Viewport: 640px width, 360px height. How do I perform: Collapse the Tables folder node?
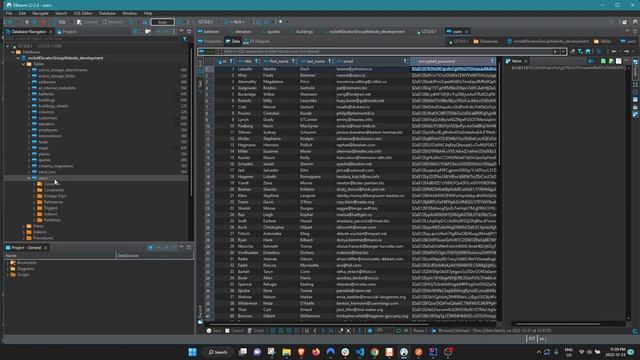coord(23,64)
